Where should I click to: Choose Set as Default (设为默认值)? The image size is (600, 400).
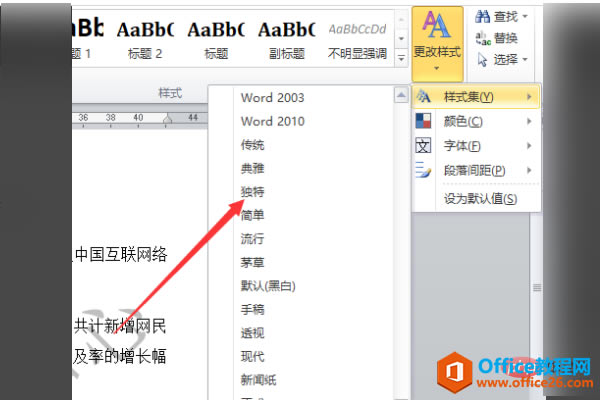pos(480,199)
